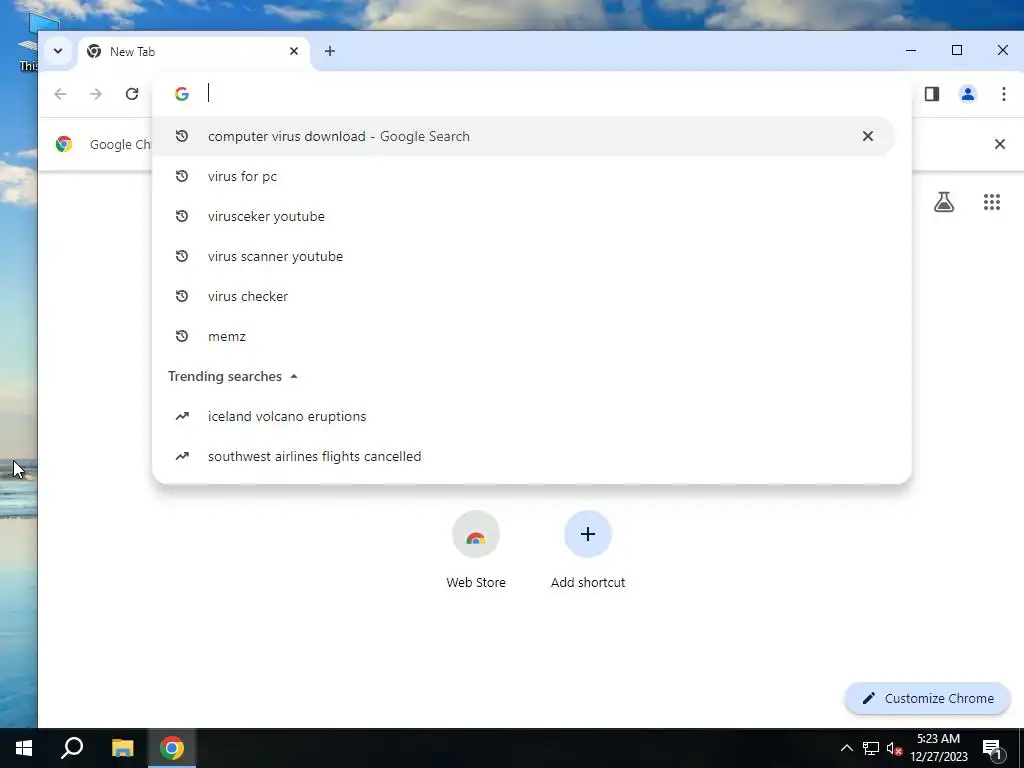Open the Google apps grid
The image size is (1024, 768).
[x=992, y=202]
